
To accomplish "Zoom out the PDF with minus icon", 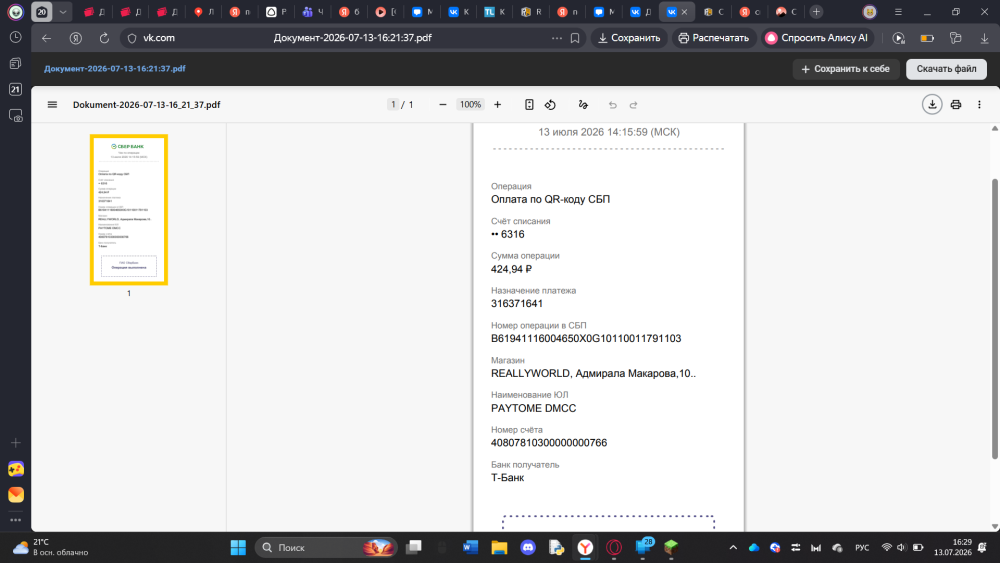I will click(443, 105).
